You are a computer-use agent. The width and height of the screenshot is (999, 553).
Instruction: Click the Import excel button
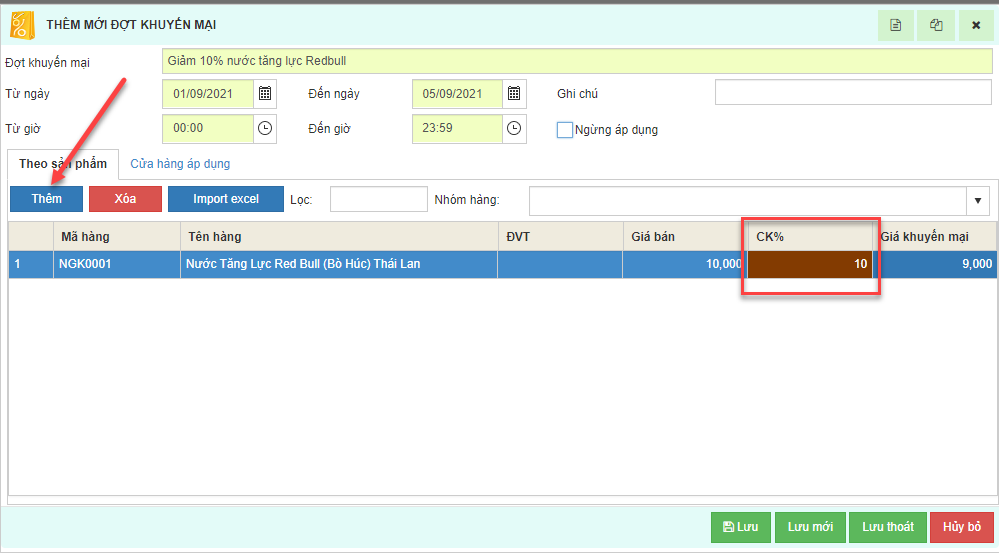point(225,199)
